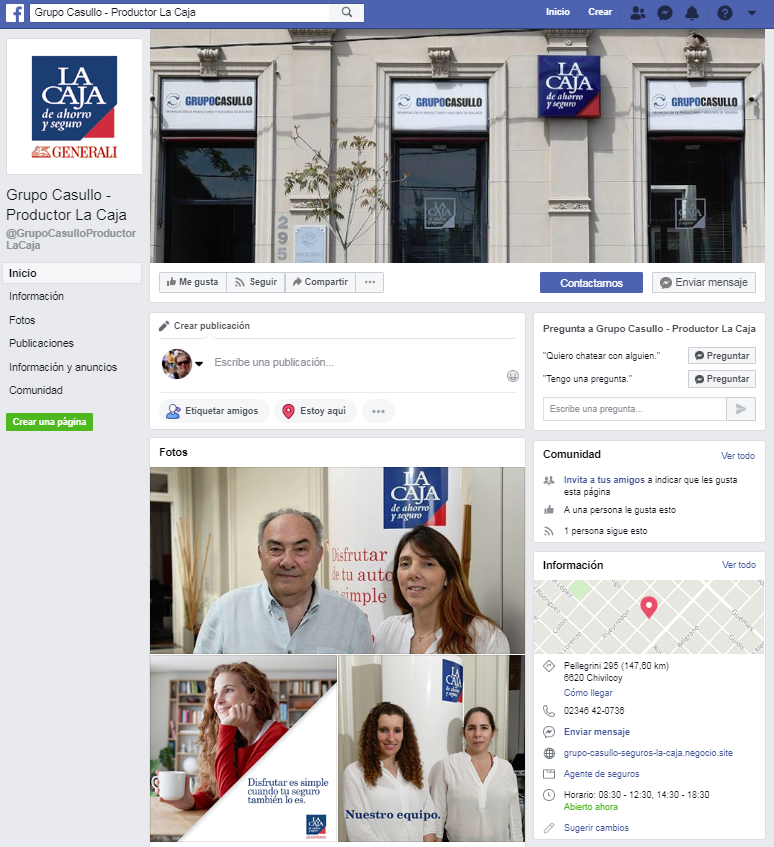
Task: Follow the page with Seguir
Action: coord(255,282)
